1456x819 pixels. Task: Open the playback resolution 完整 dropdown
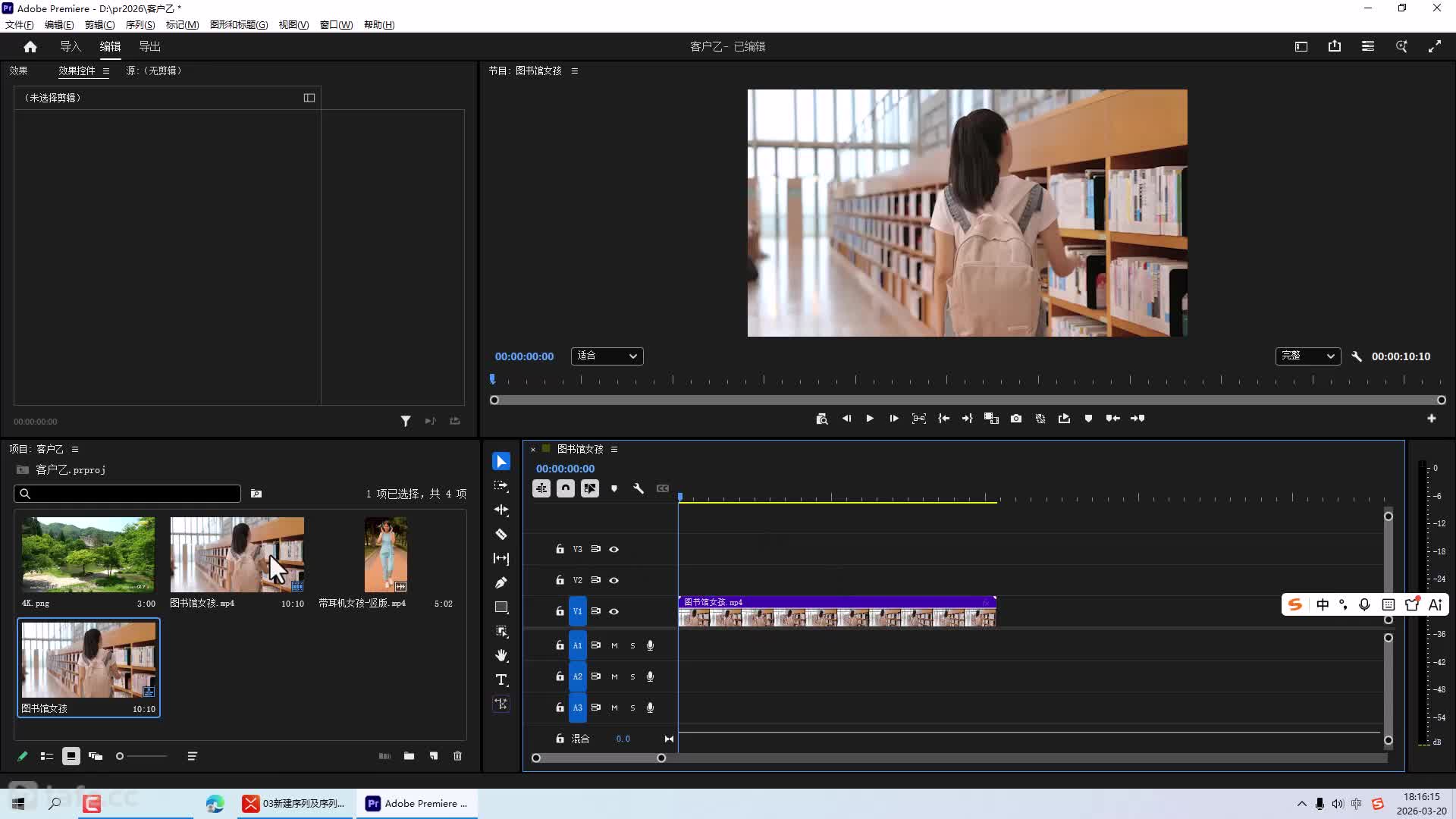click(1307, 356)
